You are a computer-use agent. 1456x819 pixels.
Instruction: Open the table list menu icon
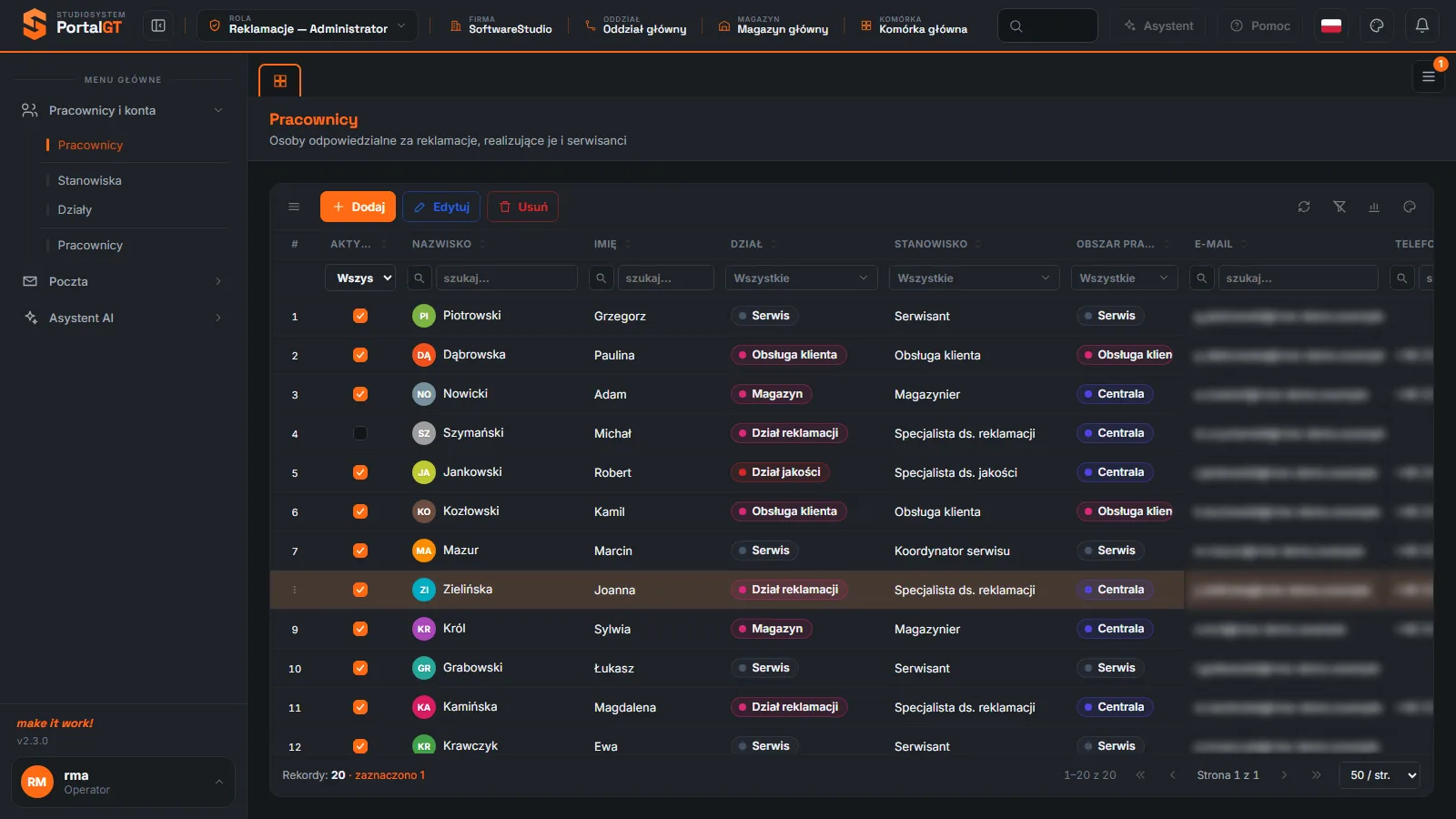[294, 207]
